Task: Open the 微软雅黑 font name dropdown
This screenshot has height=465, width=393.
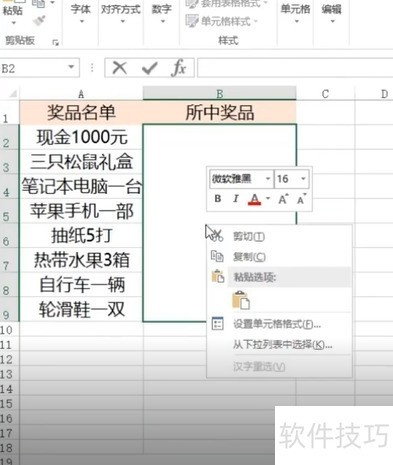Action: tap(268, 179)
